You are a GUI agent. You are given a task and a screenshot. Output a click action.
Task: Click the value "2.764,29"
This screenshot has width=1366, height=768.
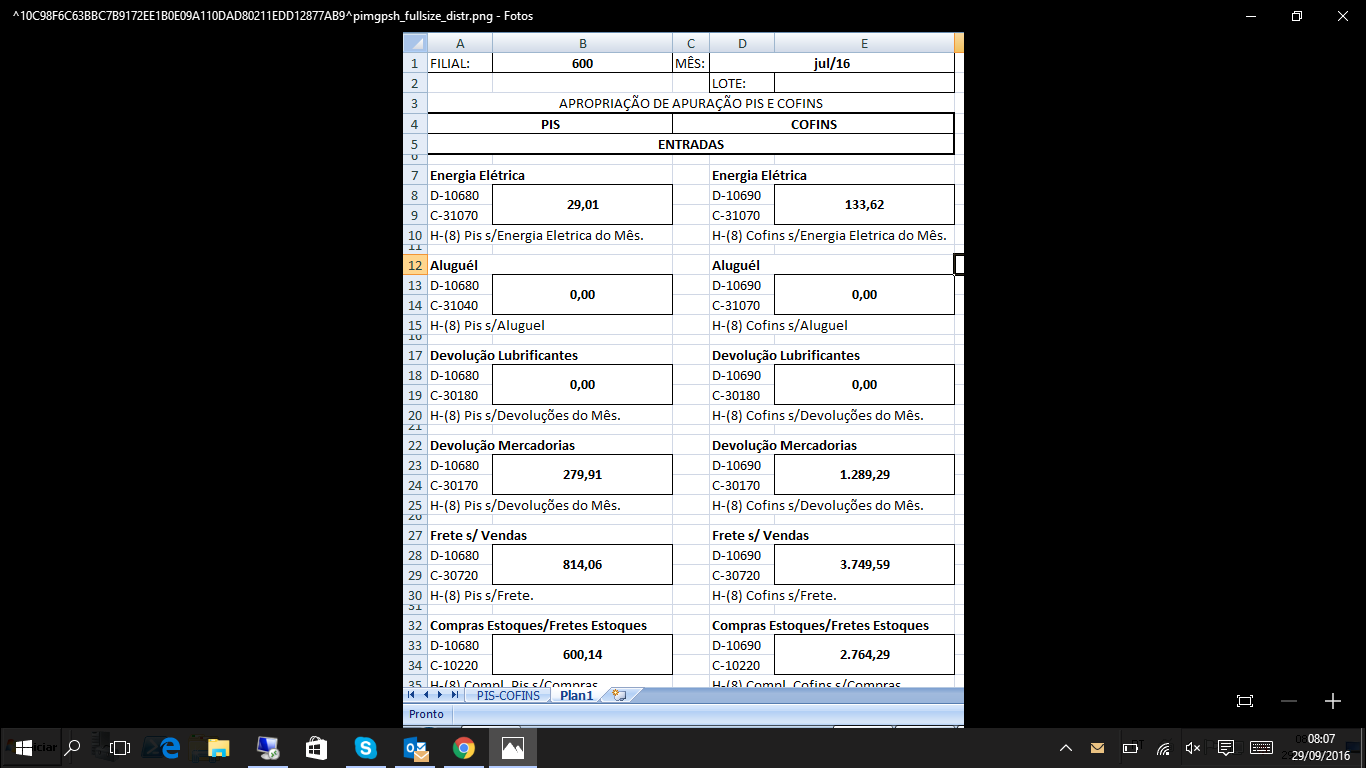tap(864, 654)
